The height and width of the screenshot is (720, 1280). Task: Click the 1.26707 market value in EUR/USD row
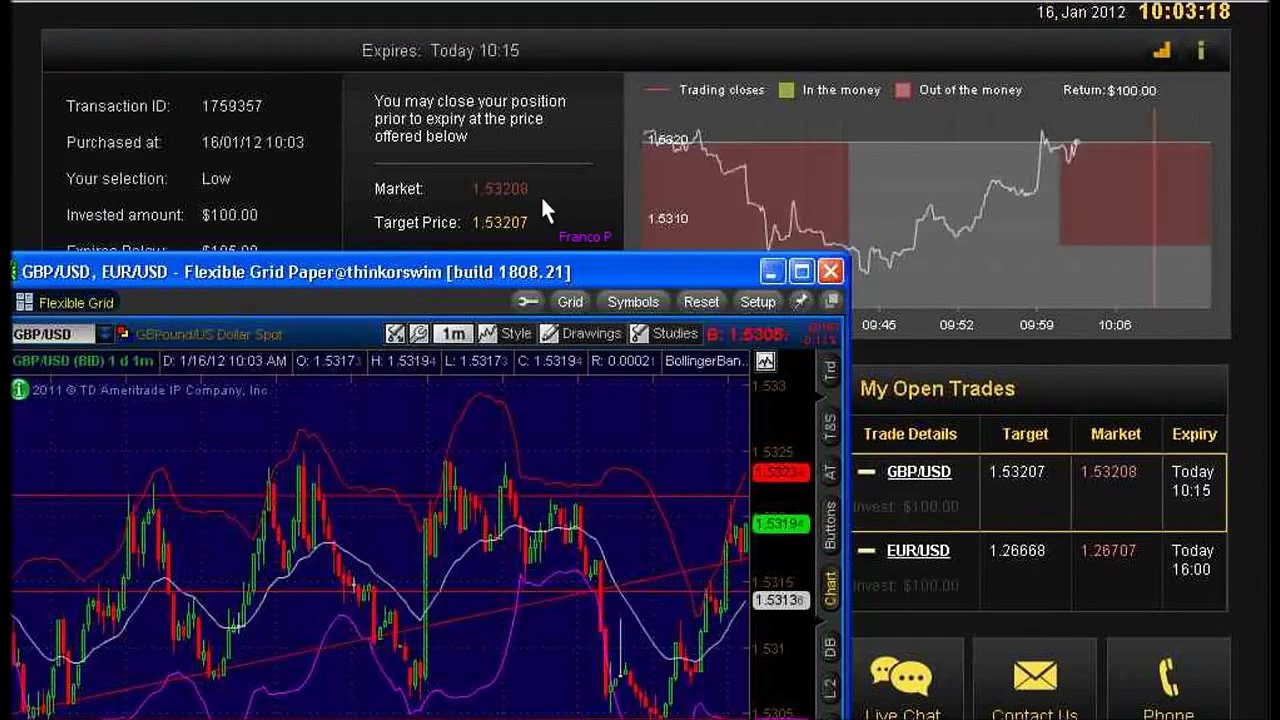click(1108, 551)
